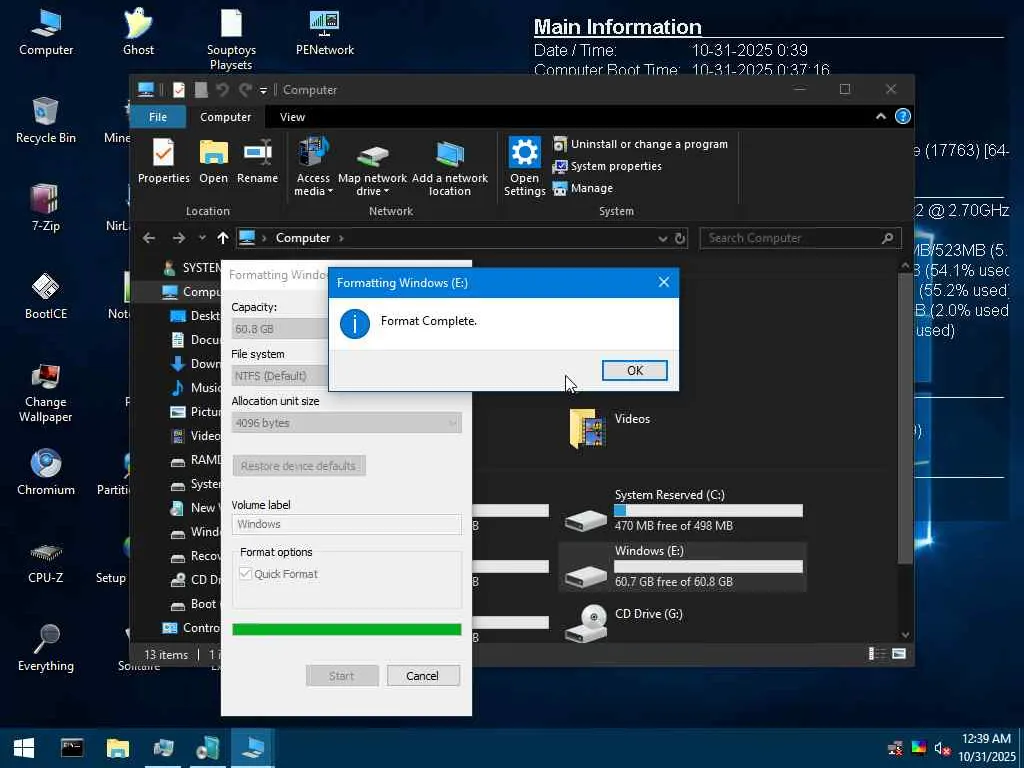This screenshot has height=768, width=1024.
Task: Click the network tray icon
Action: (x=895, y=748)
